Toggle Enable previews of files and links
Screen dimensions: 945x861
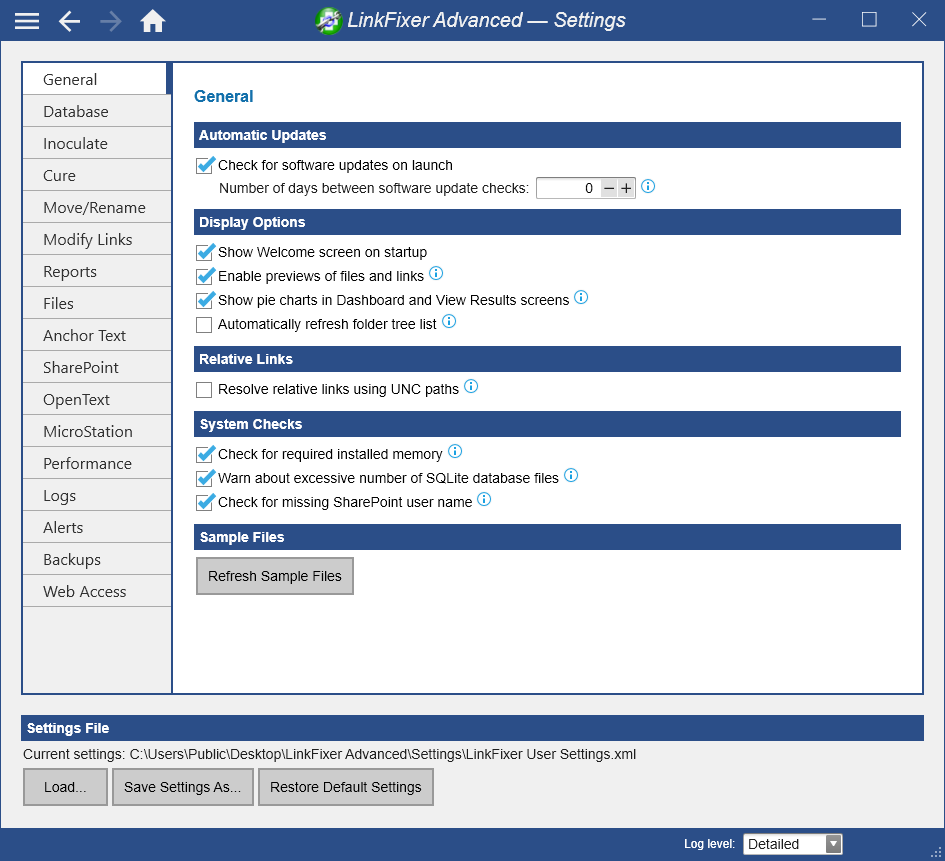tap(204, 277)
